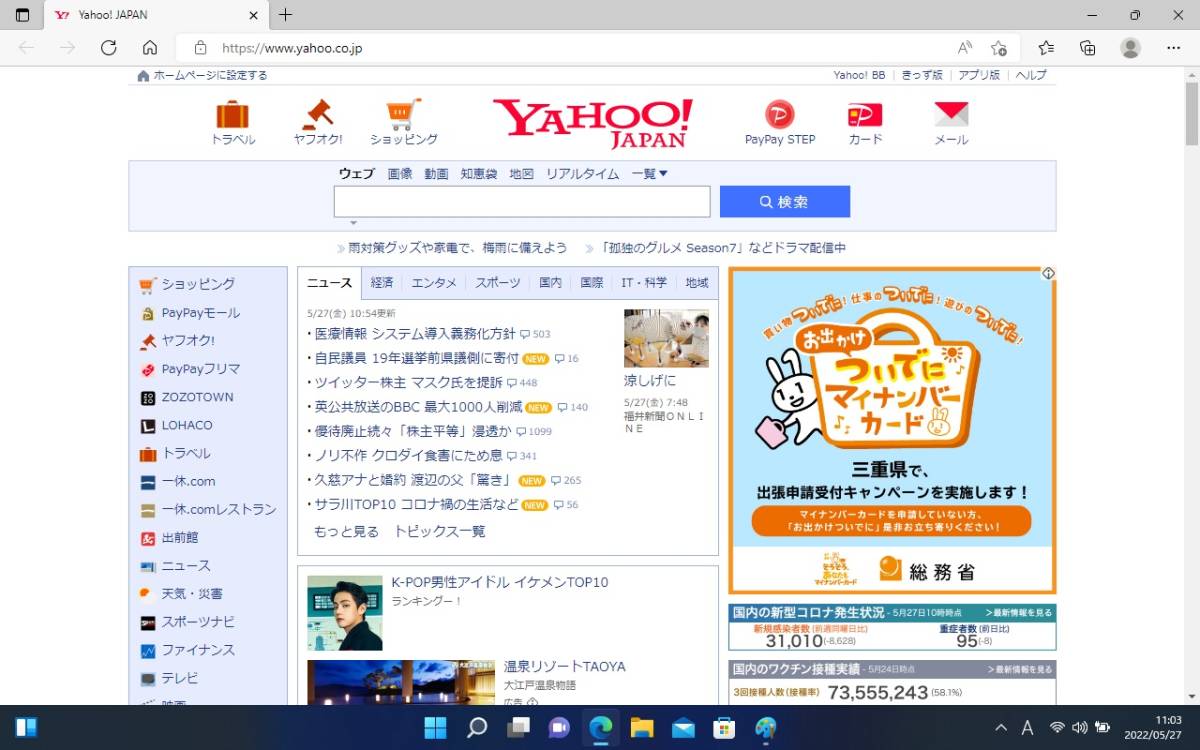Select the 地域 news tab
This screenshot has height=750, width=1200.
[x=697, y=283]
